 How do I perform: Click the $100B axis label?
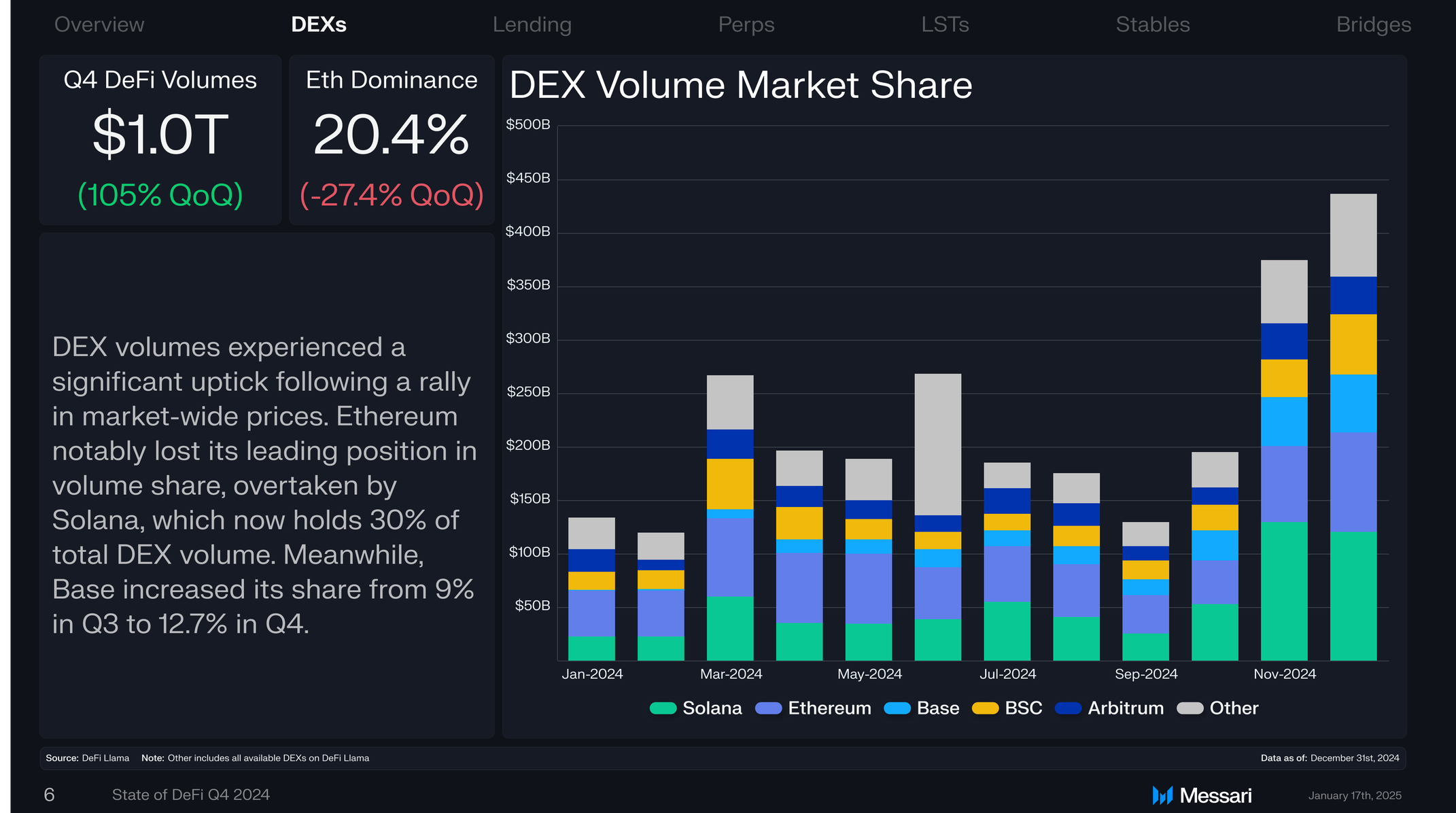tap(530, 552)
